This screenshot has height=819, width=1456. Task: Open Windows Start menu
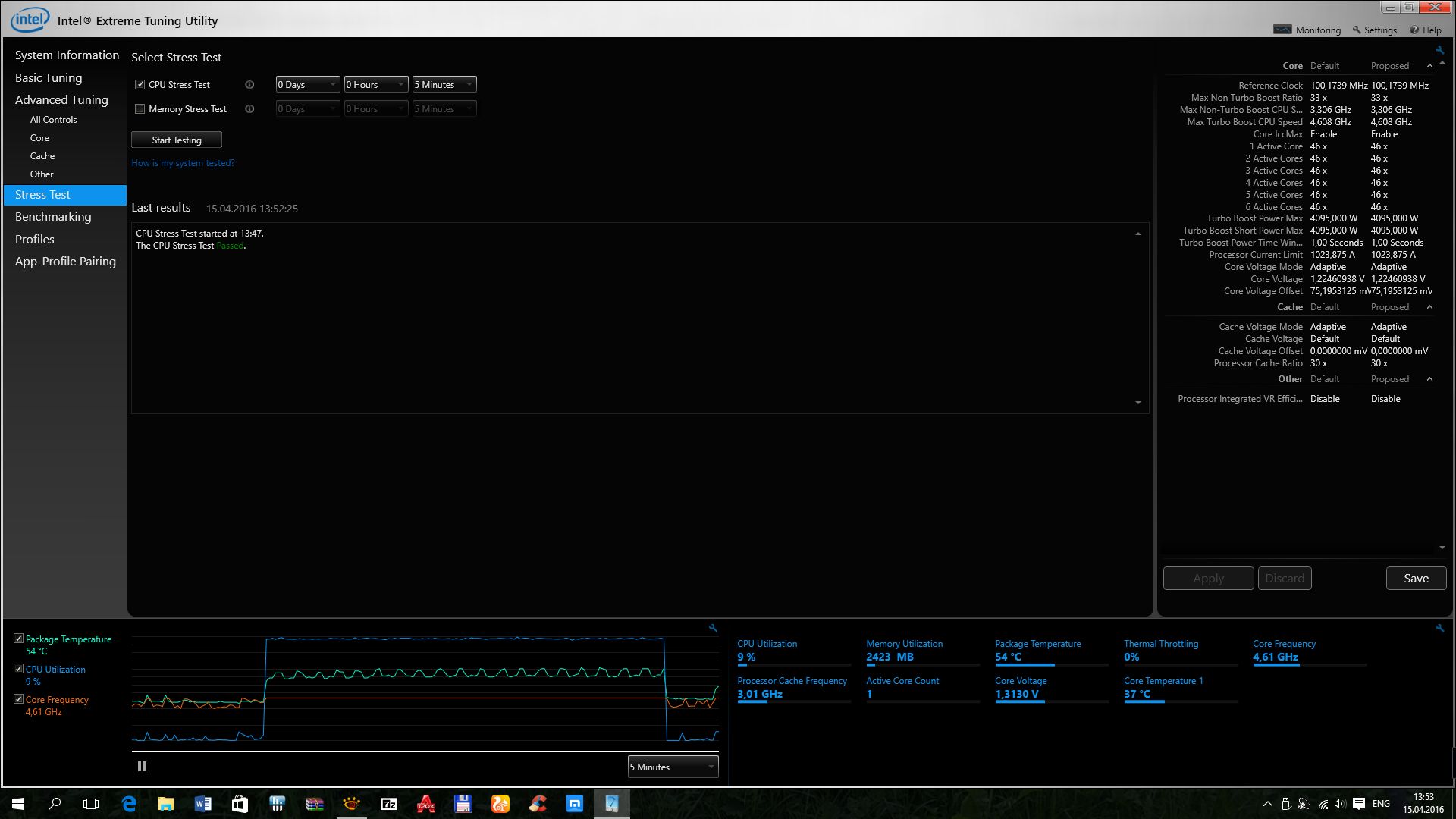(18, 804)
